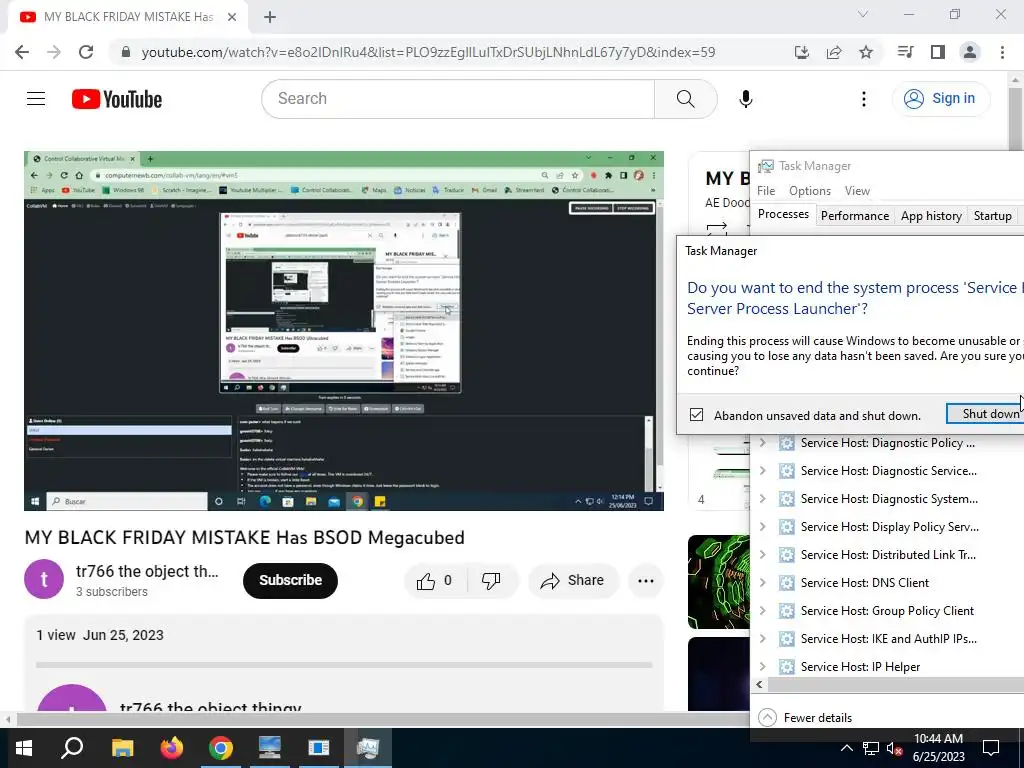Viewport: 1024px width, 768px height.
Task: Click the Share button under video
Action: point(573,581)
